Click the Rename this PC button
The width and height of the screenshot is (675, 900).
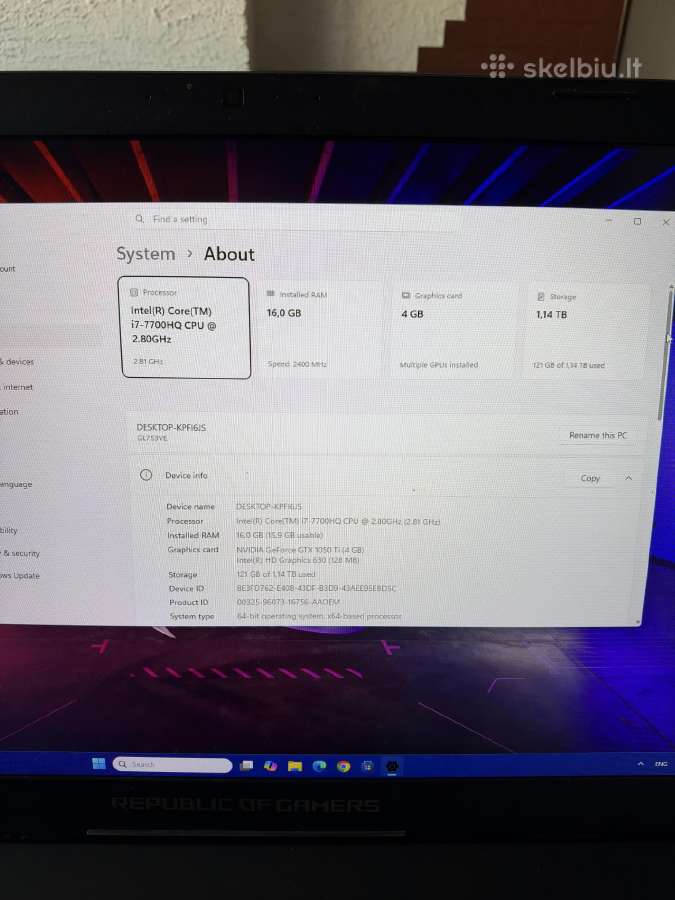tap(598, 435)
